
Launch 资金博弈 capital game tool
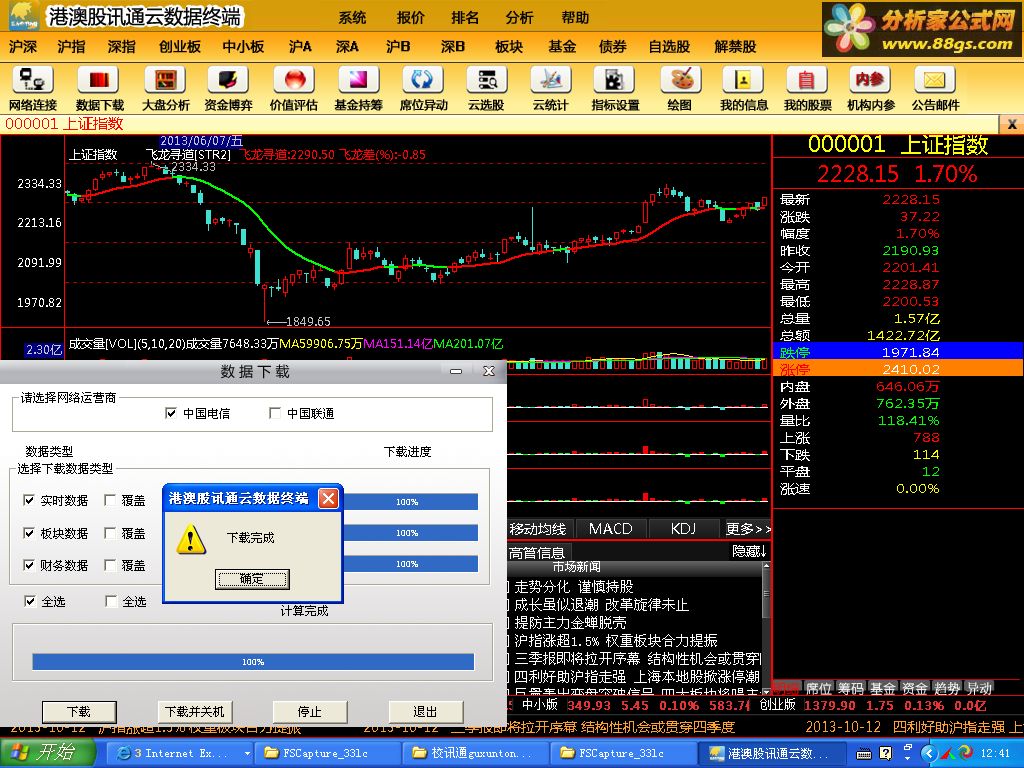(228, 89)
